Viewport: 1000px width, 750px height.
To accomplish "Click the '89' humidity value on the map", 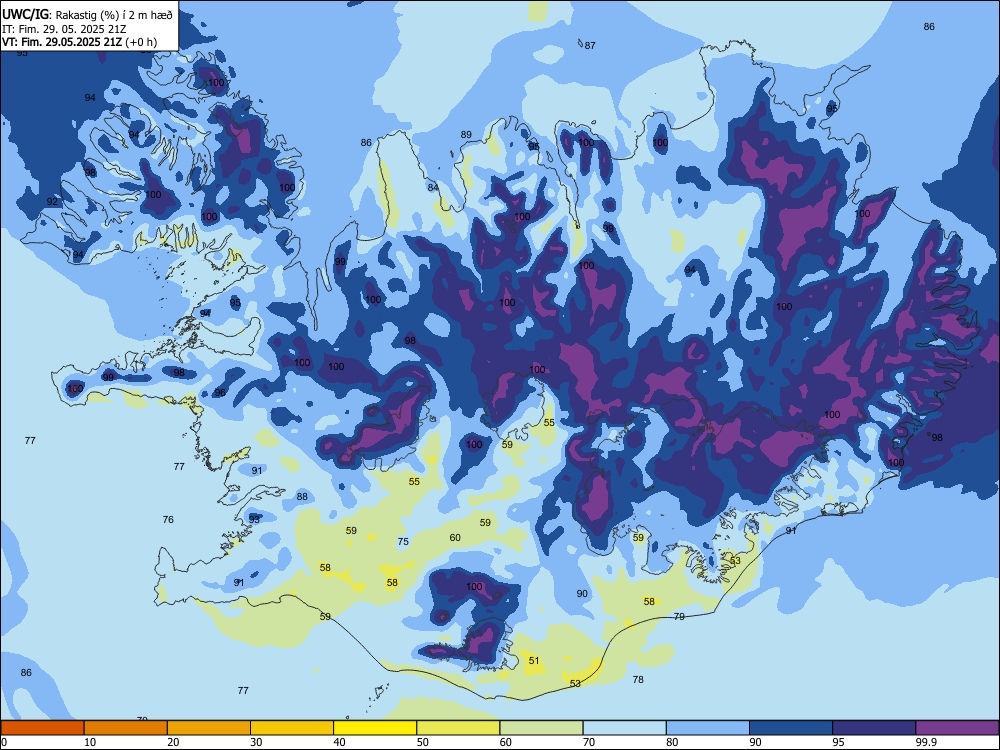I will (x=466, y=135).
